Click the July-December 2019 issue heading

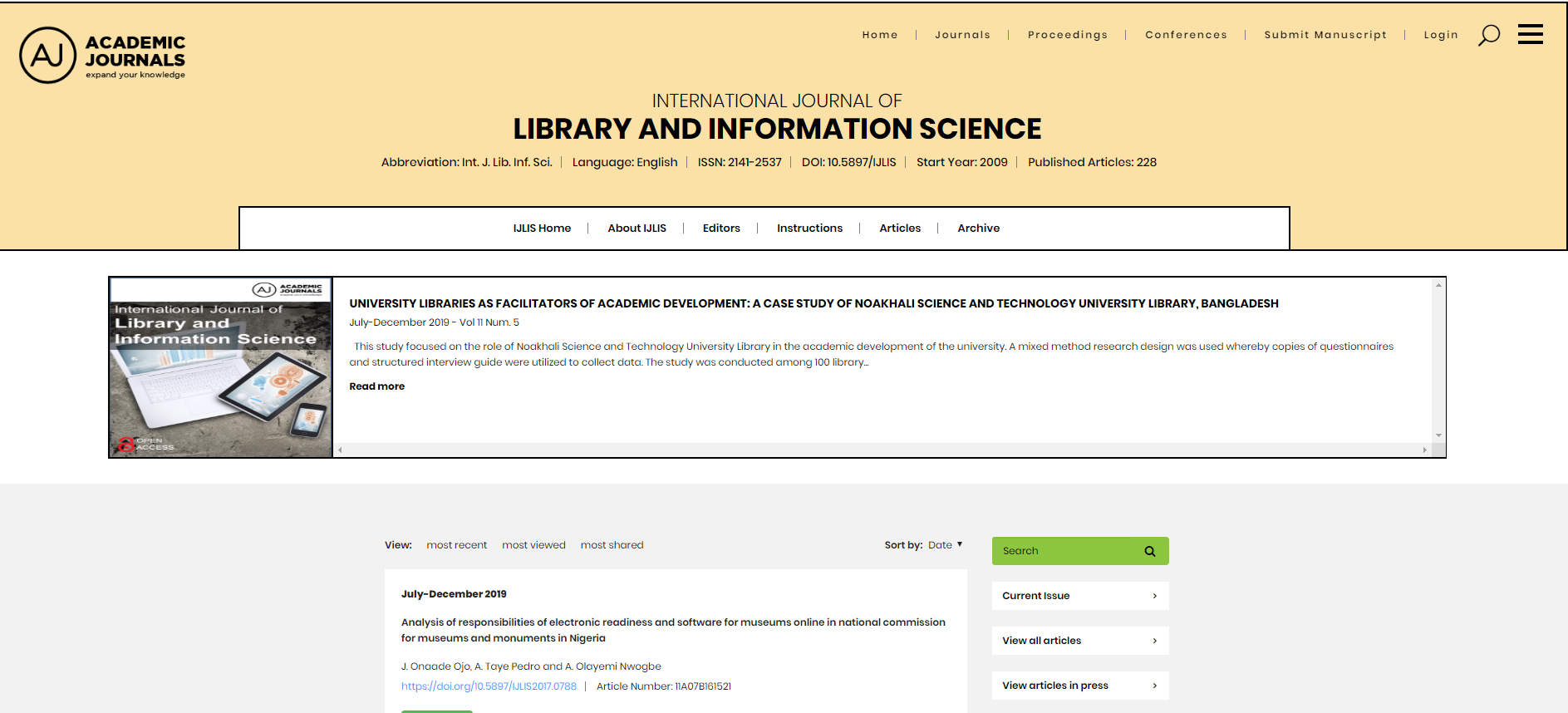pyautogui.click(x=454, y=594)
